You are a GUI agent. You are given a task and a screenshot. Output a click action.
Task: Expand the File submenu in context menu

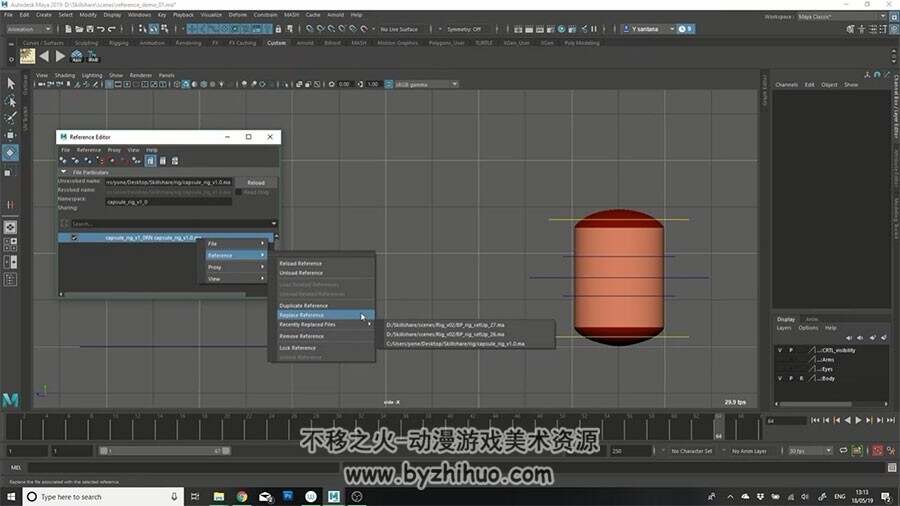tap(235, 244)
